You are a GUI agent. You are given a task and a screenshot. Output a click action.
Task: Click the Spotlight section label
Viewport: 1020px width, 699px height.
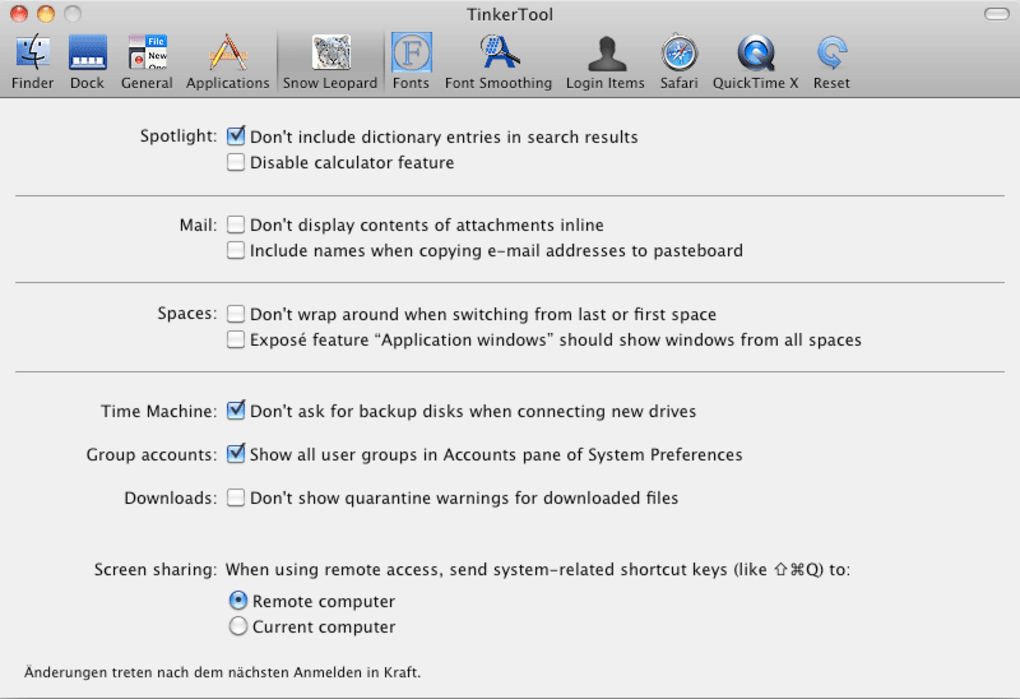178,136
